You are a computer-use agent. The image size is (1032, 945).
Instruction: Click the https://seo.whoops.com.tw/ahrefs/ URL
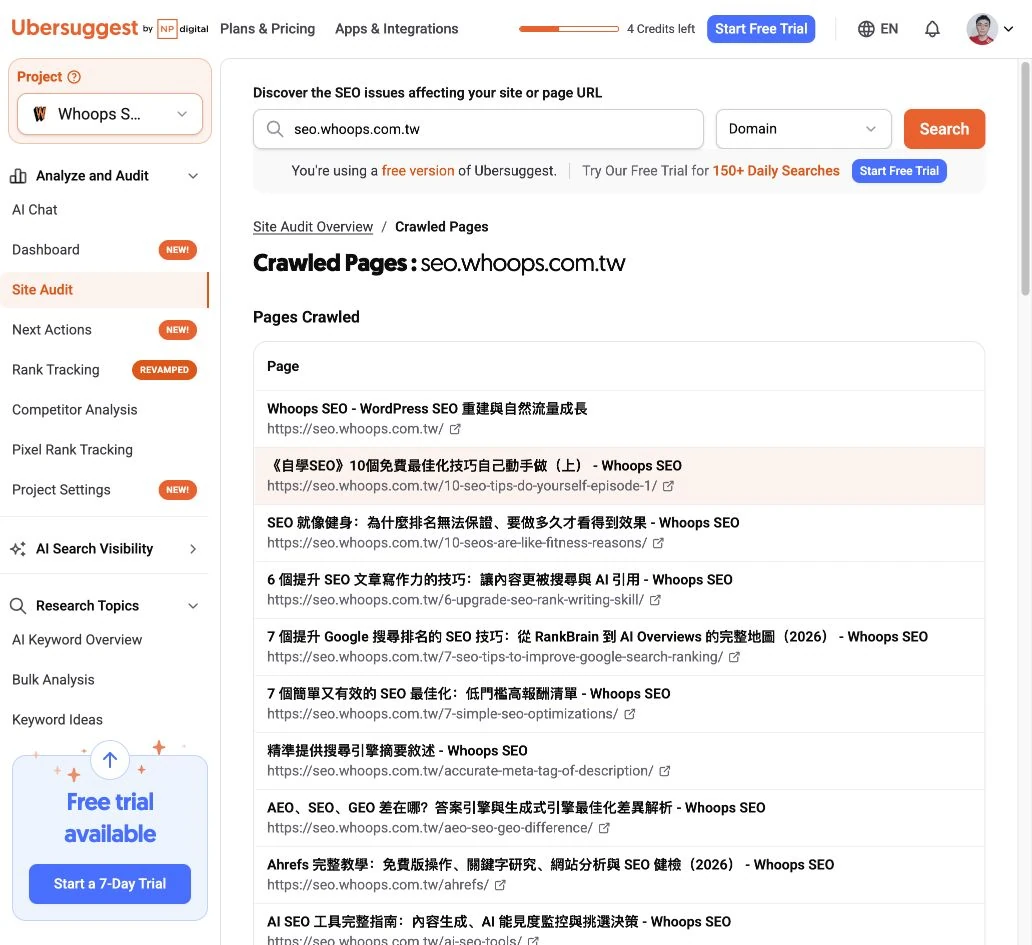(x=378, y=885)
